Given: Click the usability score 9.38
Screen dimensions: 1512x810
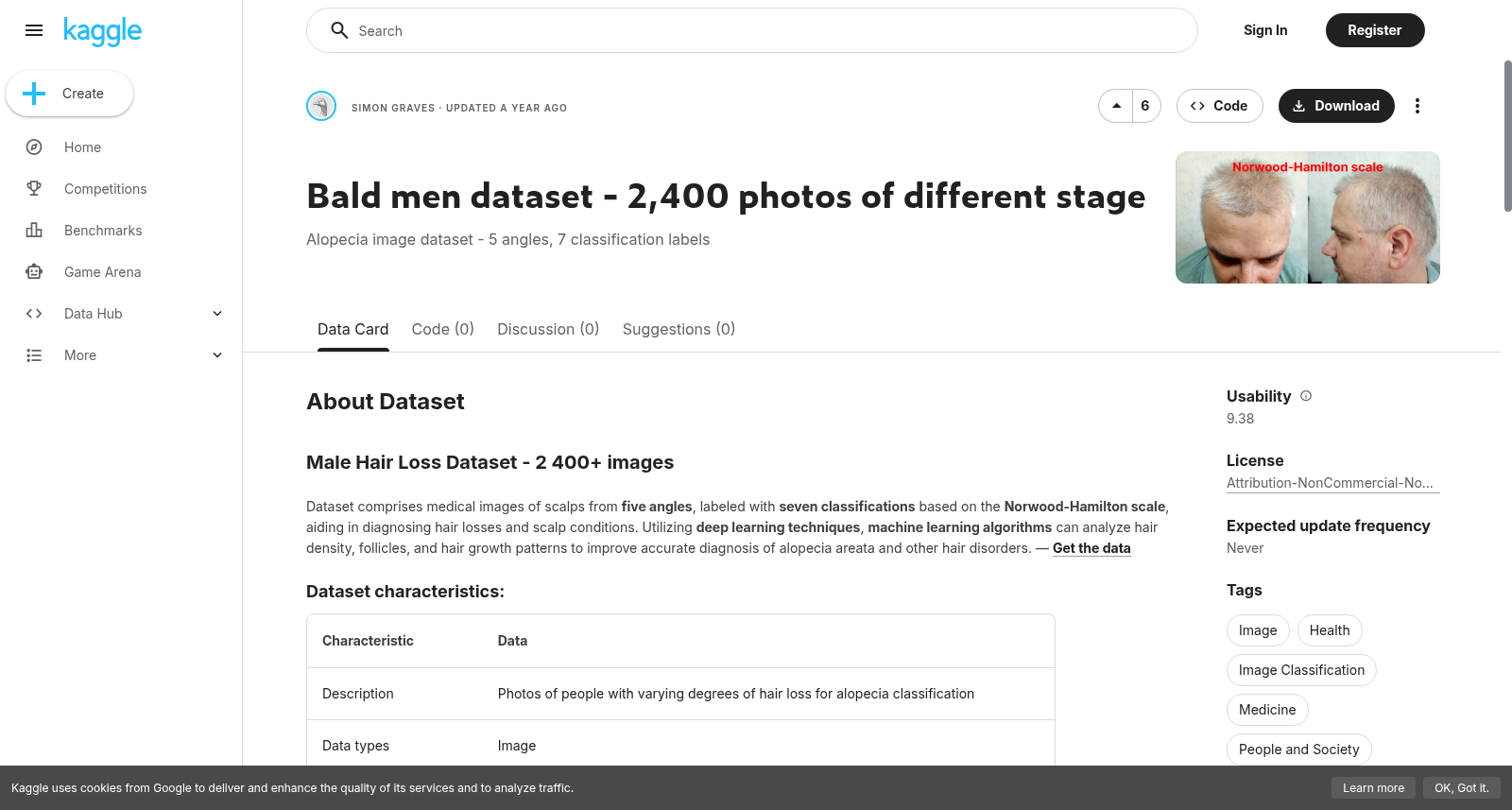Looking at the screenshot, I should coord(1240,419).
